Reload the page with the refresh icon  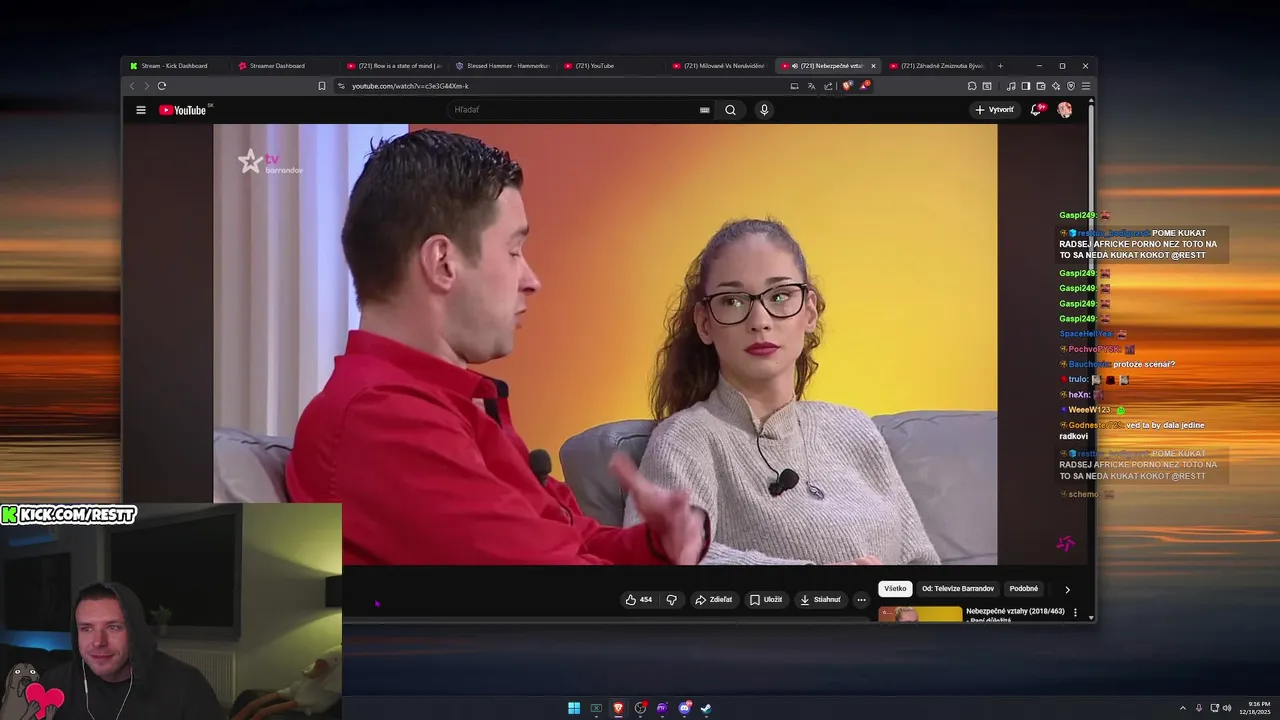point(162,86)
